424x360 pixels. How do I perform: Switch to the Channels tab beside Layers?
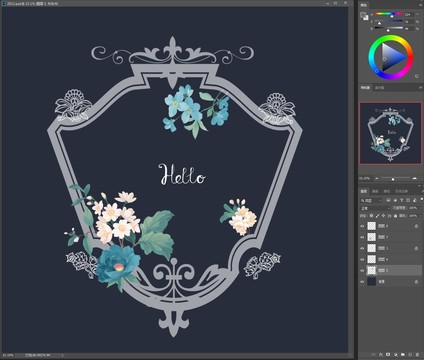click(375, 191)
